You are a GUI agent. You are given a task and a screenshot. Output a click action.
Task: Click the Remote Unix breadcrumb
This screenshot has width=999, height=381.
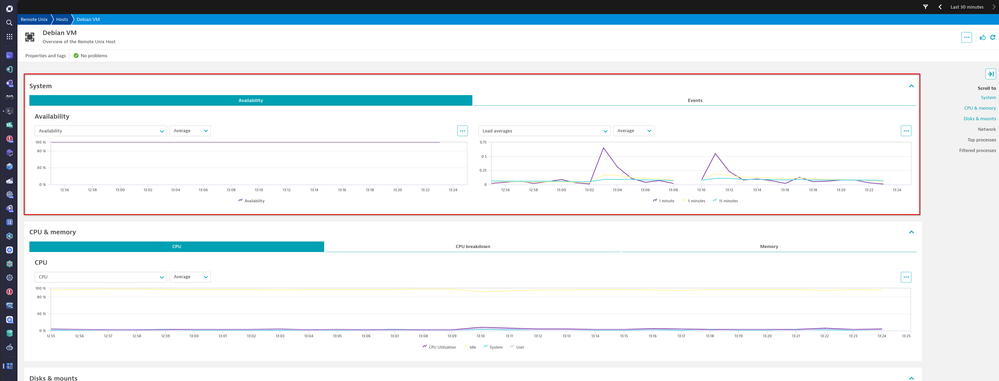pyautogui.click(x=33, y=20)
